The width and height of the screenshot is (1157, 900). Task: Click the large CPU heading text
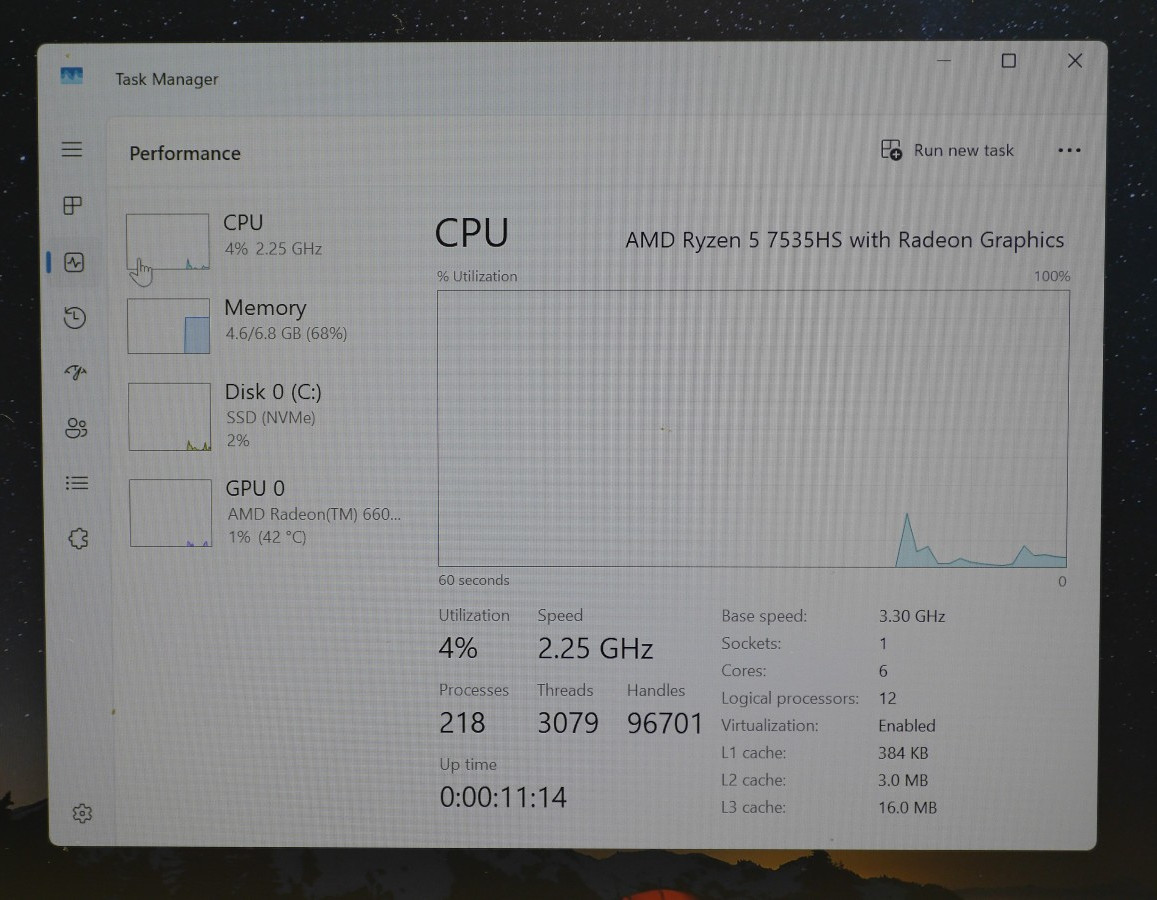click(472, 232)
